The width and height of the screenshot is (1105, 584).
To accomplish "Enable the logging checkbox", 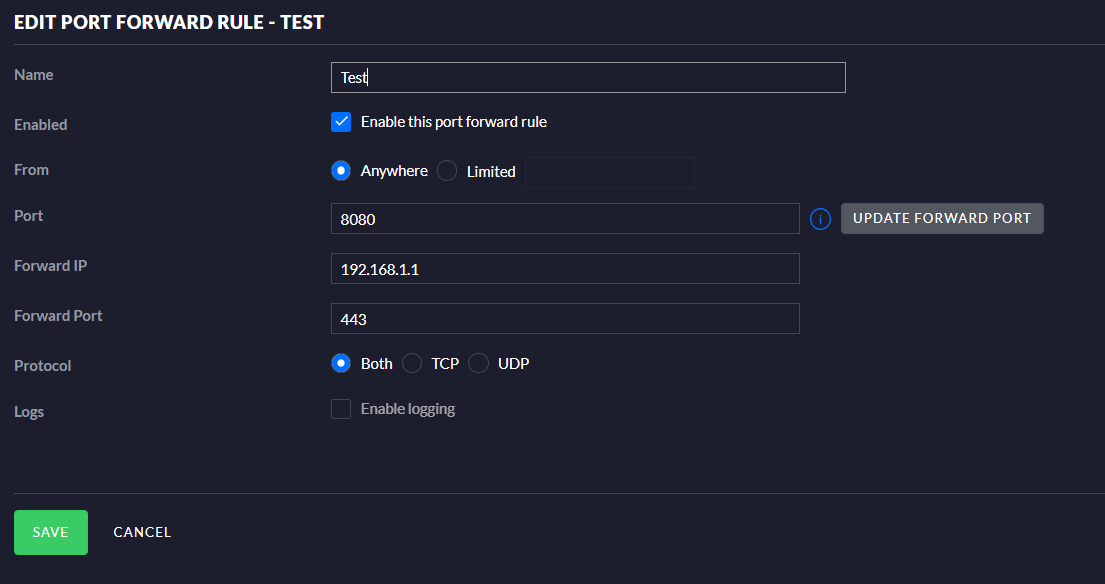I will (341, 409).
